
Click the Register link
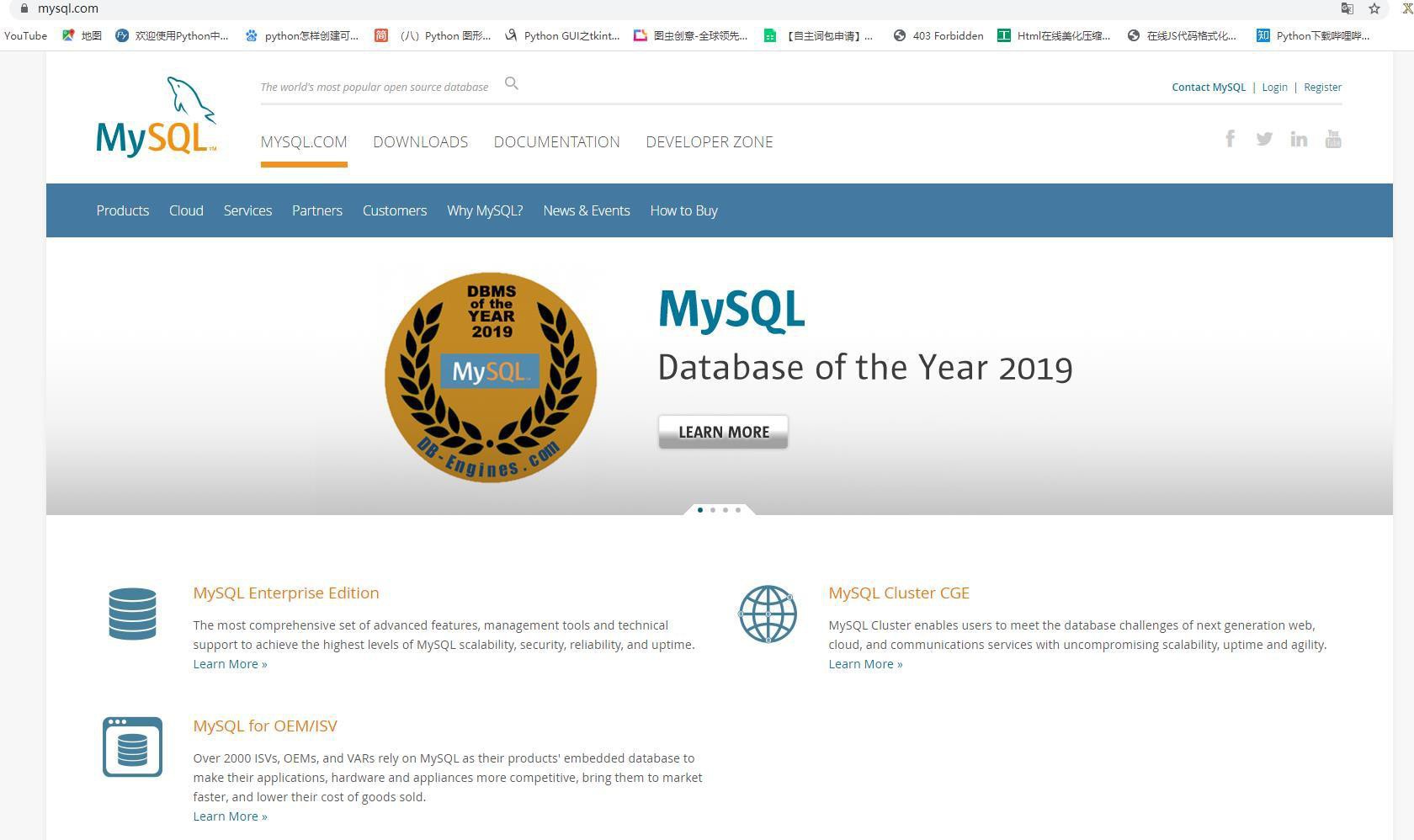[x=1322, y=87]
